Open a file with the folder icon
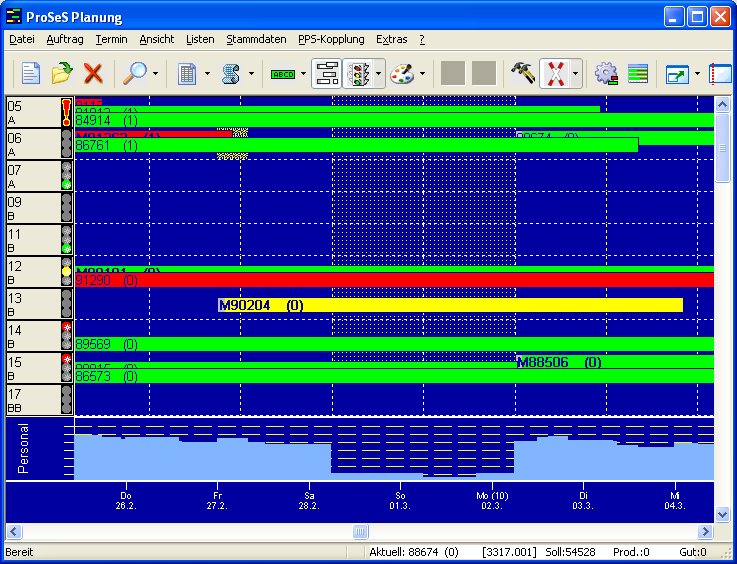Image resolution: width=737 pixels, height=564 pixels. (x=62, y=73)
